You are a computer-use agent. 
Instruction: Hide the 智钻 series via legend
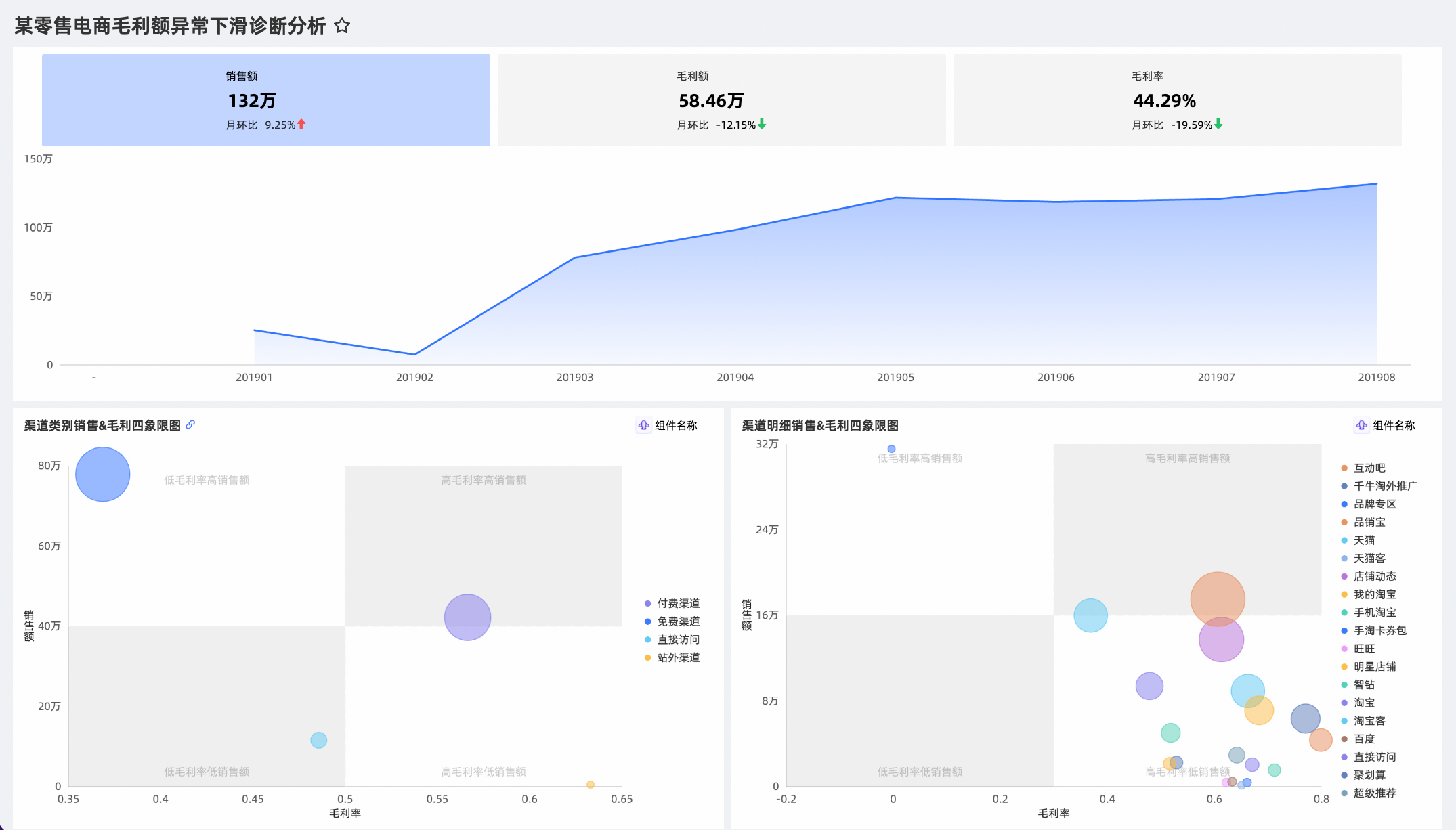click(x=1358, y=684)
